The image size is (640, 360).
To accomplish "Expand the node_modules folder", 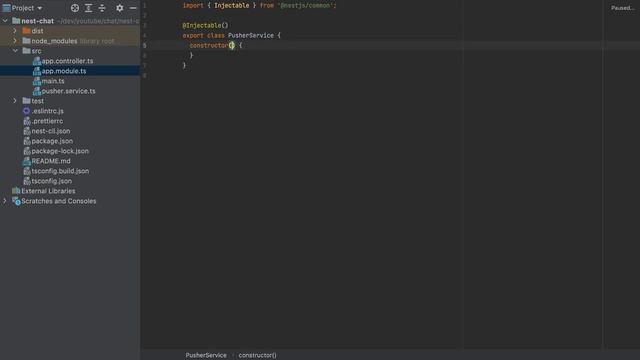I will tap(15, 41).
